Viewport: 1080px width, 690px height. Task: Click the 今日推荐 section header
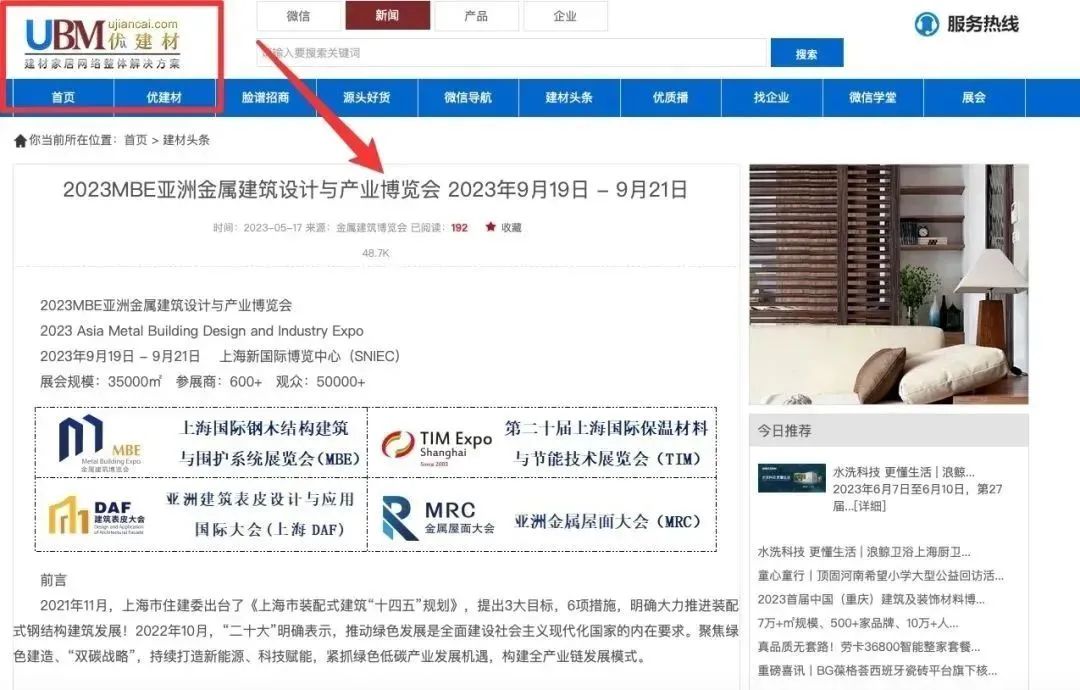[x=889, y=431]
